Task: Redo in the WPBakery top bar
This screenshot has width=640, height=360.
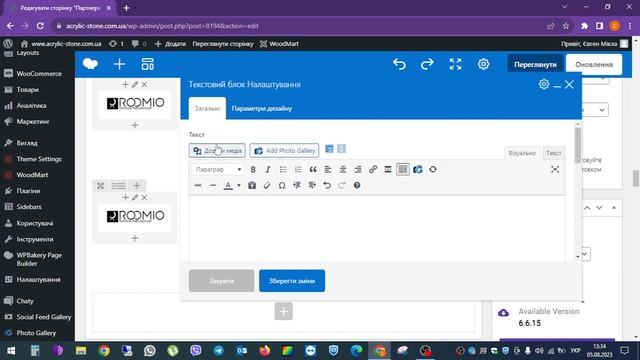Action: coord(427,64)
